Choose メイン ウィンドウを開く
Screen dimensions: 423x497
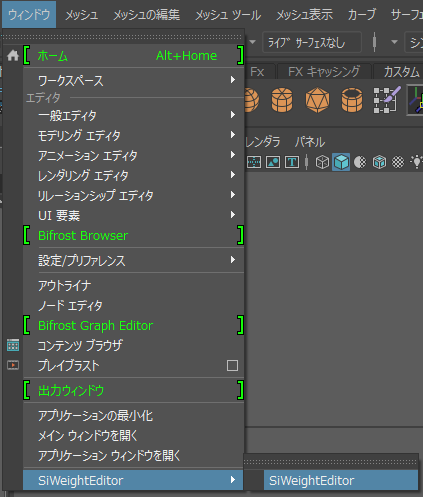[x=133, y=435]
